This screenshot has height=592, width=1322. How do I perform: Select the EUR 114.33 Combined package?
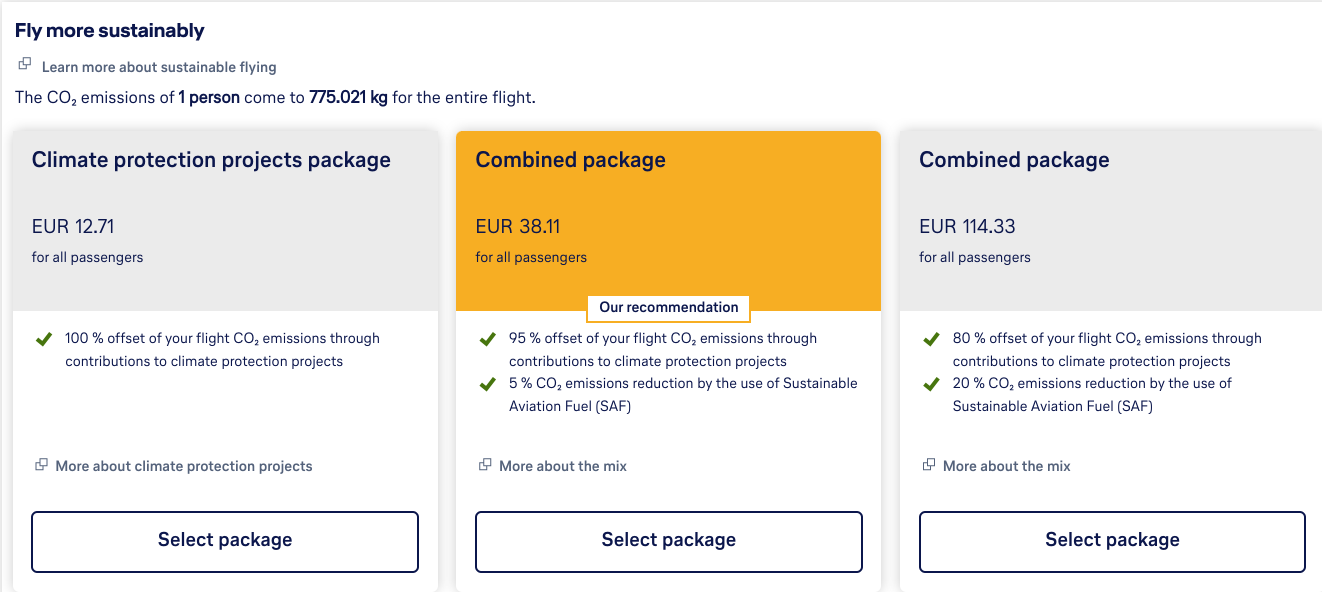click(1112, 541)
